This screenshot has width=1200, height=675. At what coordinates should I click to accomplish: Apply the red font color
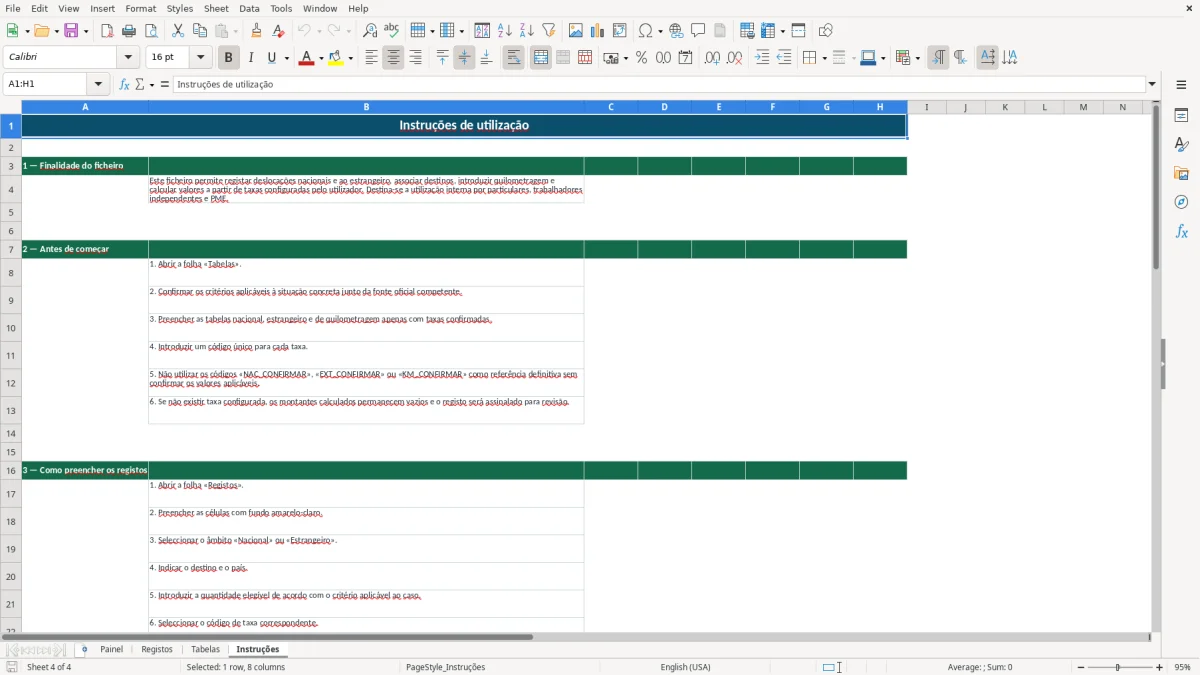pyautogui.click(x=306, y=58)
